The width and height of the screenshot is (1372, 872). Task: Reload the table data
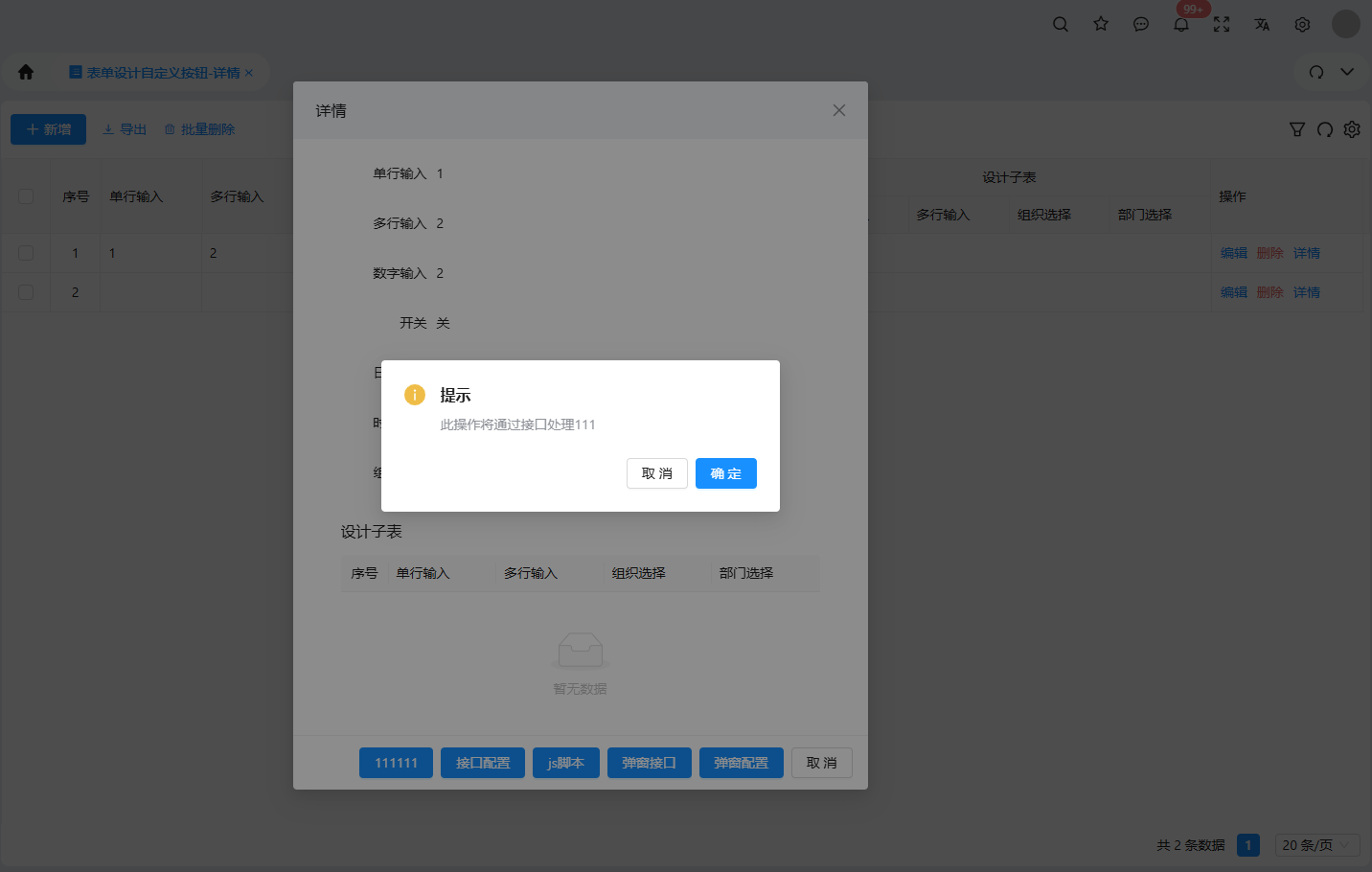[1325, 129]
